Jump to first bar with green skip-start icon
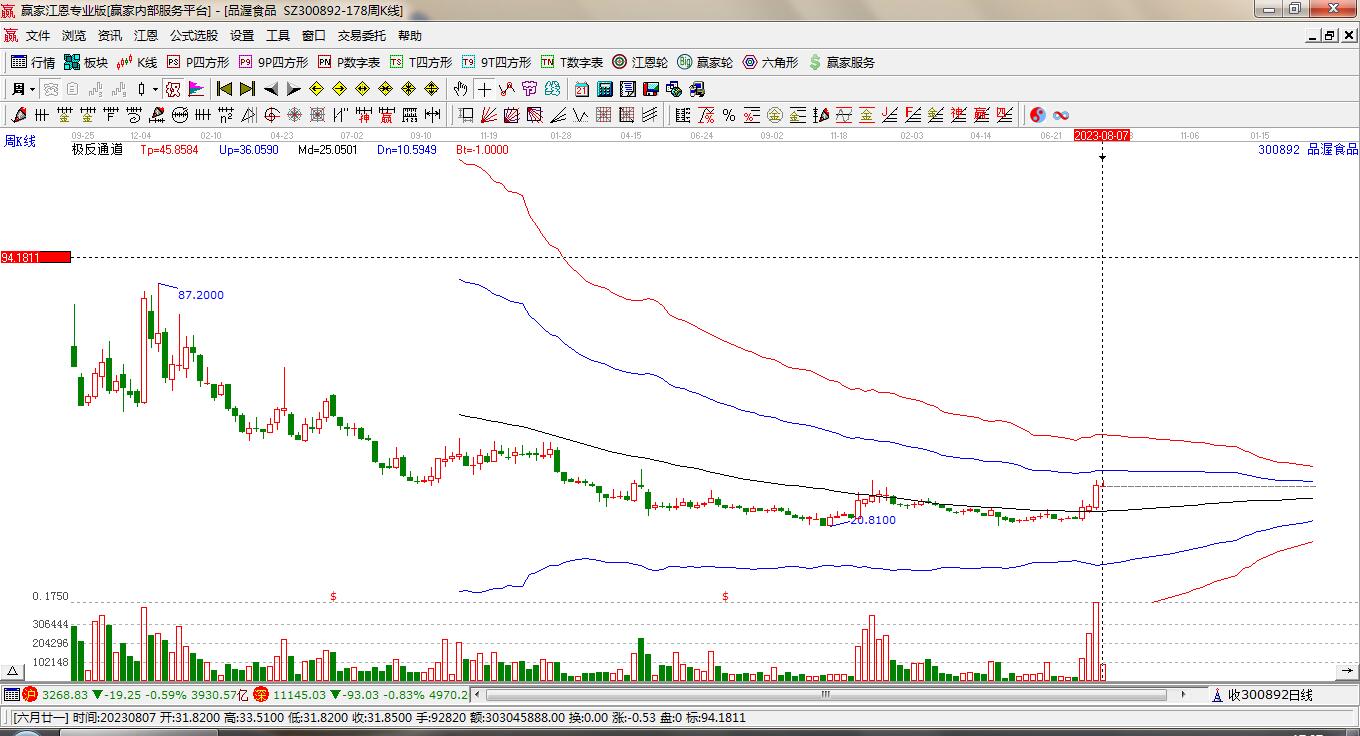This screenshot has width=1360, height=736. [224, 89]
